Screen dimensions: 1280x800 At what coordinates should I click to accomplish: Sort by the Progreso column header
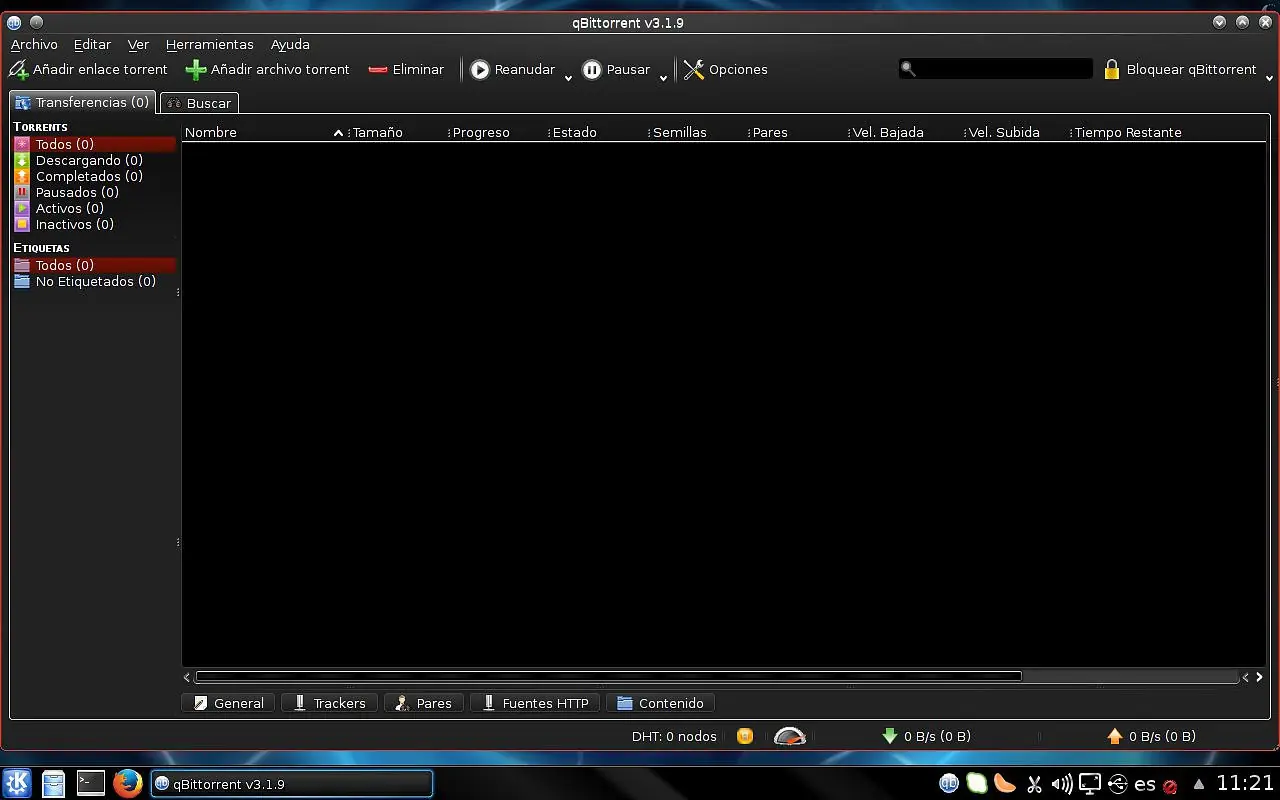[x=497, y=132]
